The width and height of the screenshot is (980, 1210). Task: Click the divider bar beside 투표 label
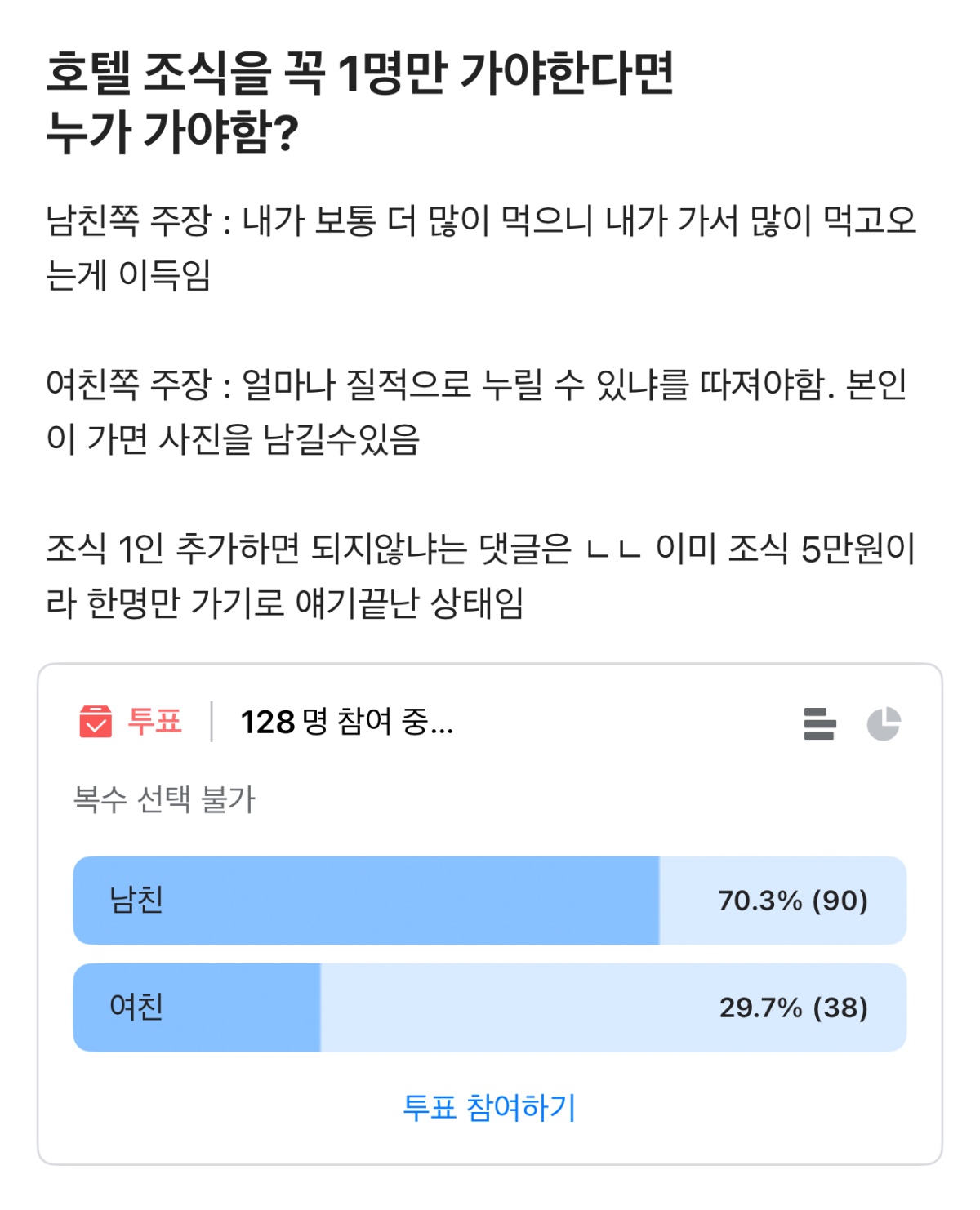(212, 719)
